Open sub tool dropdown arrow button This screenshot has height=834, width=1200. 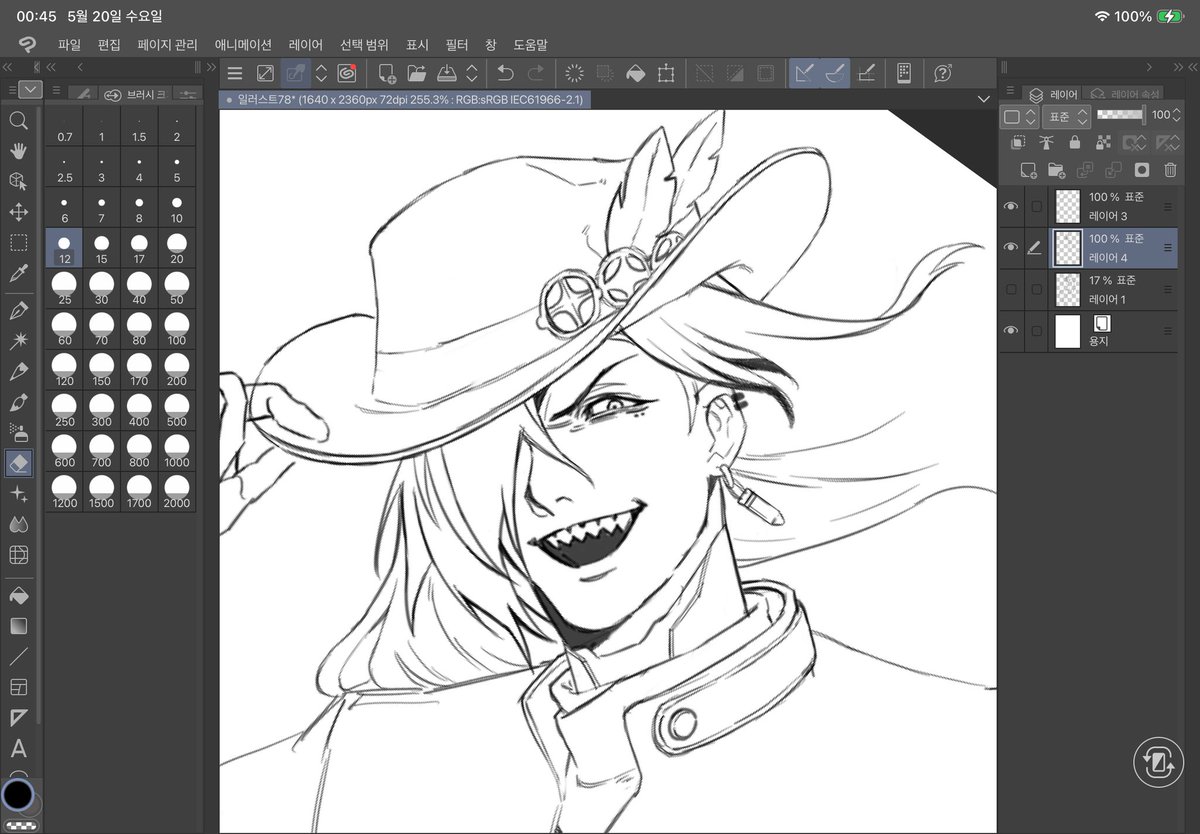(x=30, y=89)
